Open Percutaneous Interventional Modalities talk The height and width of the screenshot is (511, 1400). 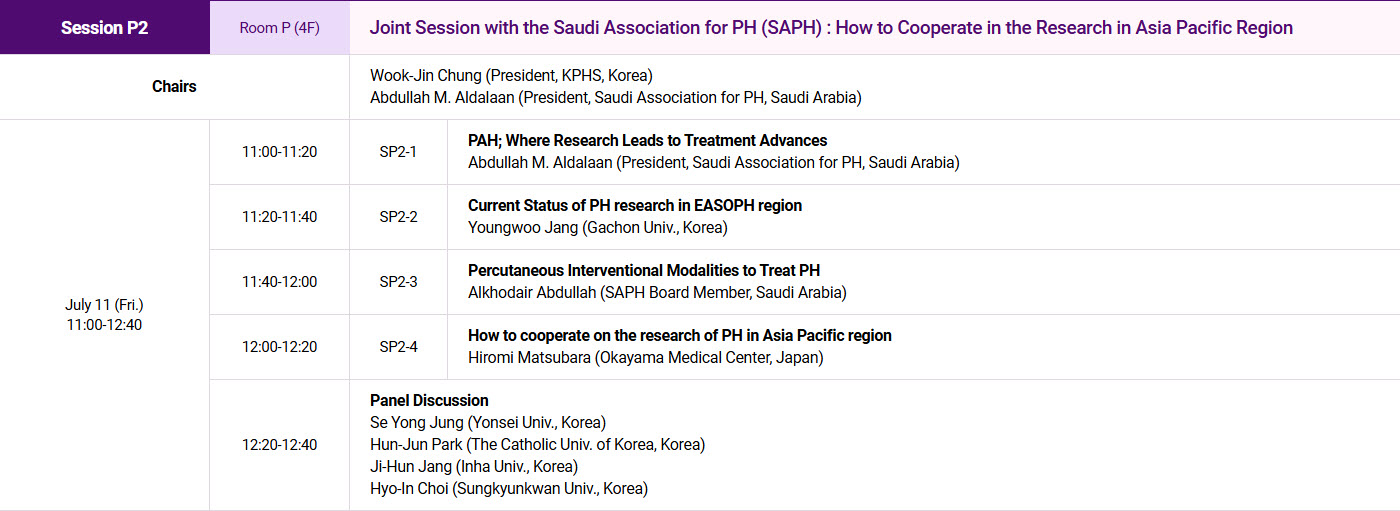coord(644,271)
